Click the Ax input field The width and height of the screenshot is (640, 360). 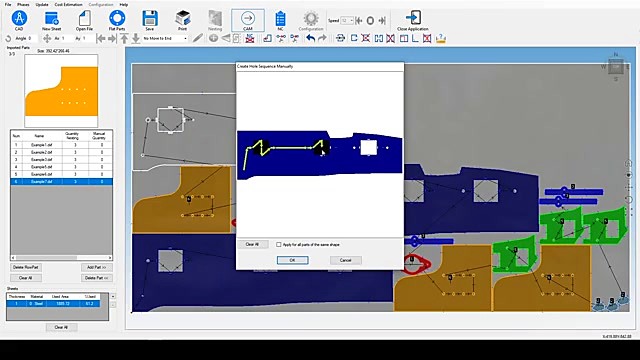tap(67, 38)
